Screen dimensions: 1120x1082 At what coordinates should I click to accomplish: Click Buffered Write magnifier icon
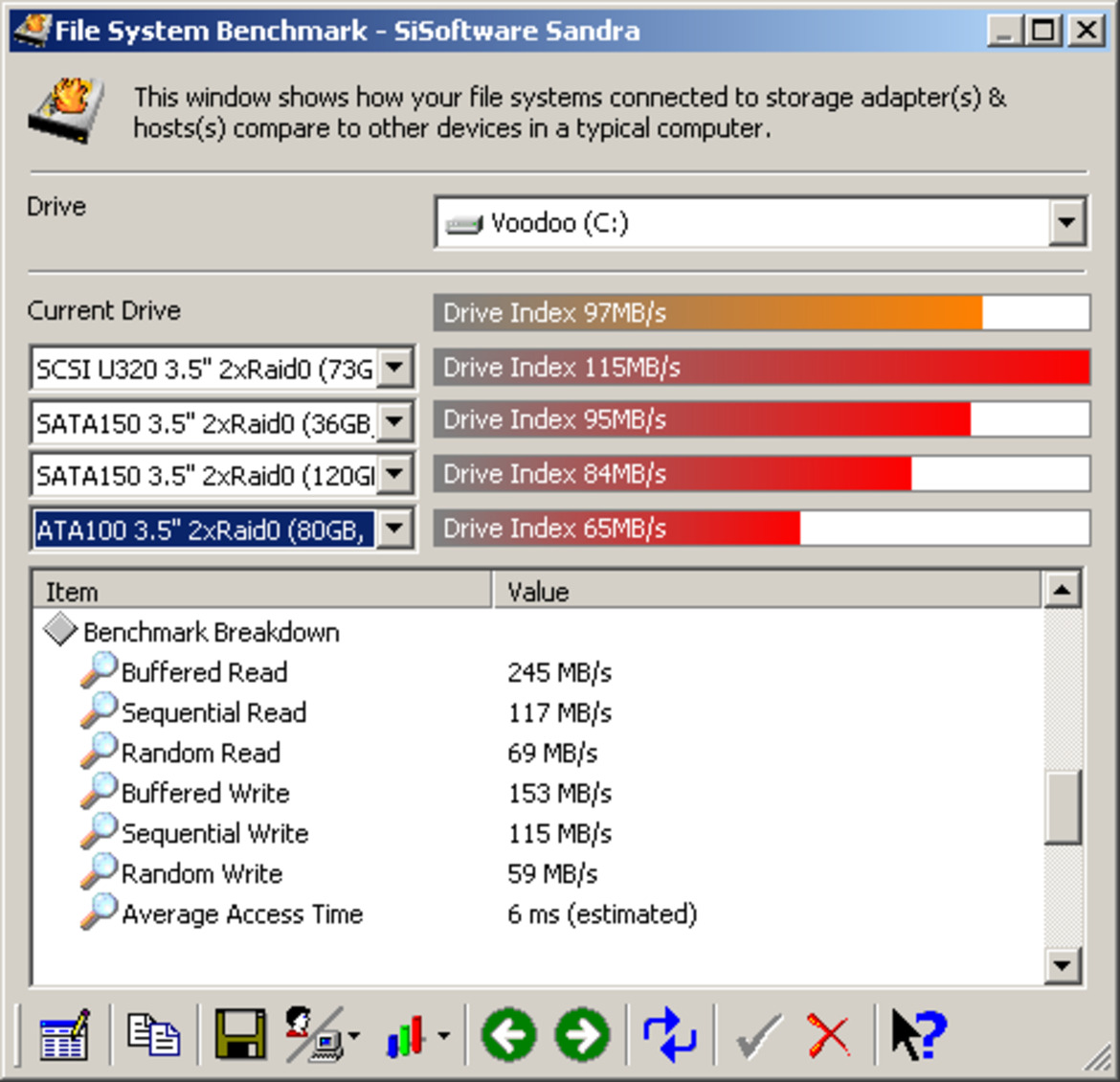coord(99,792)
